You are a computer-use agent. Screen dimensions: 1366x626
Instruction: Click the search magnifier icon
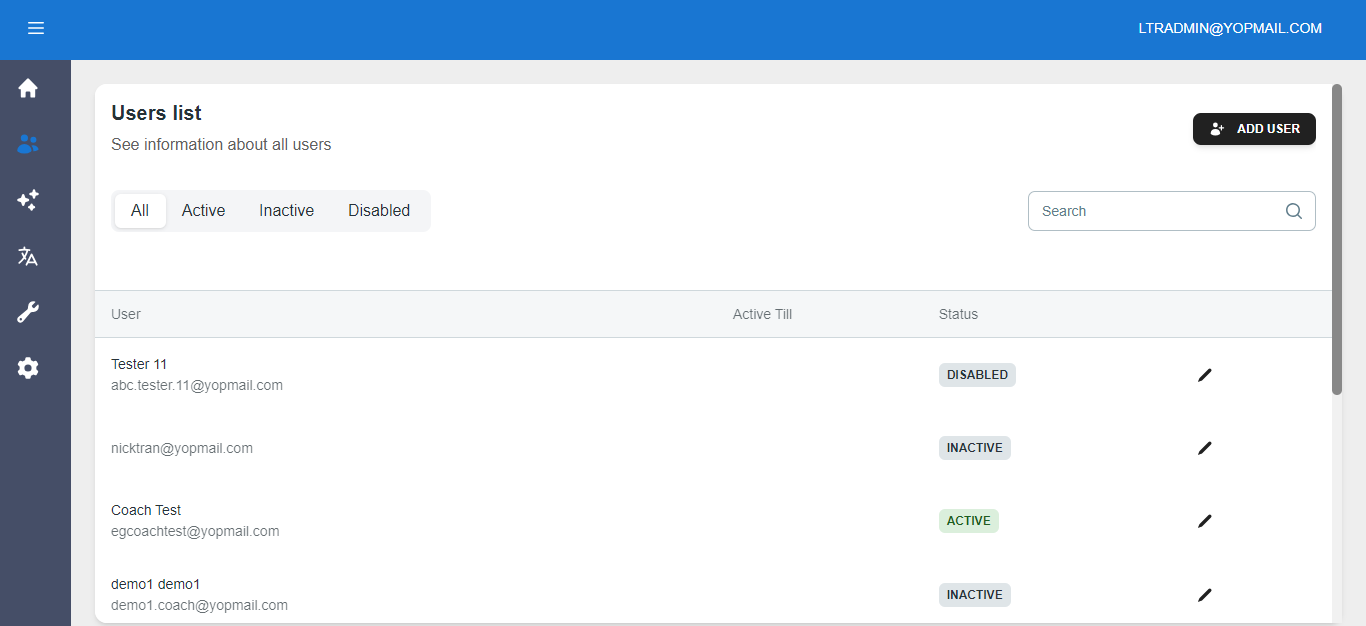(1293, 211)
